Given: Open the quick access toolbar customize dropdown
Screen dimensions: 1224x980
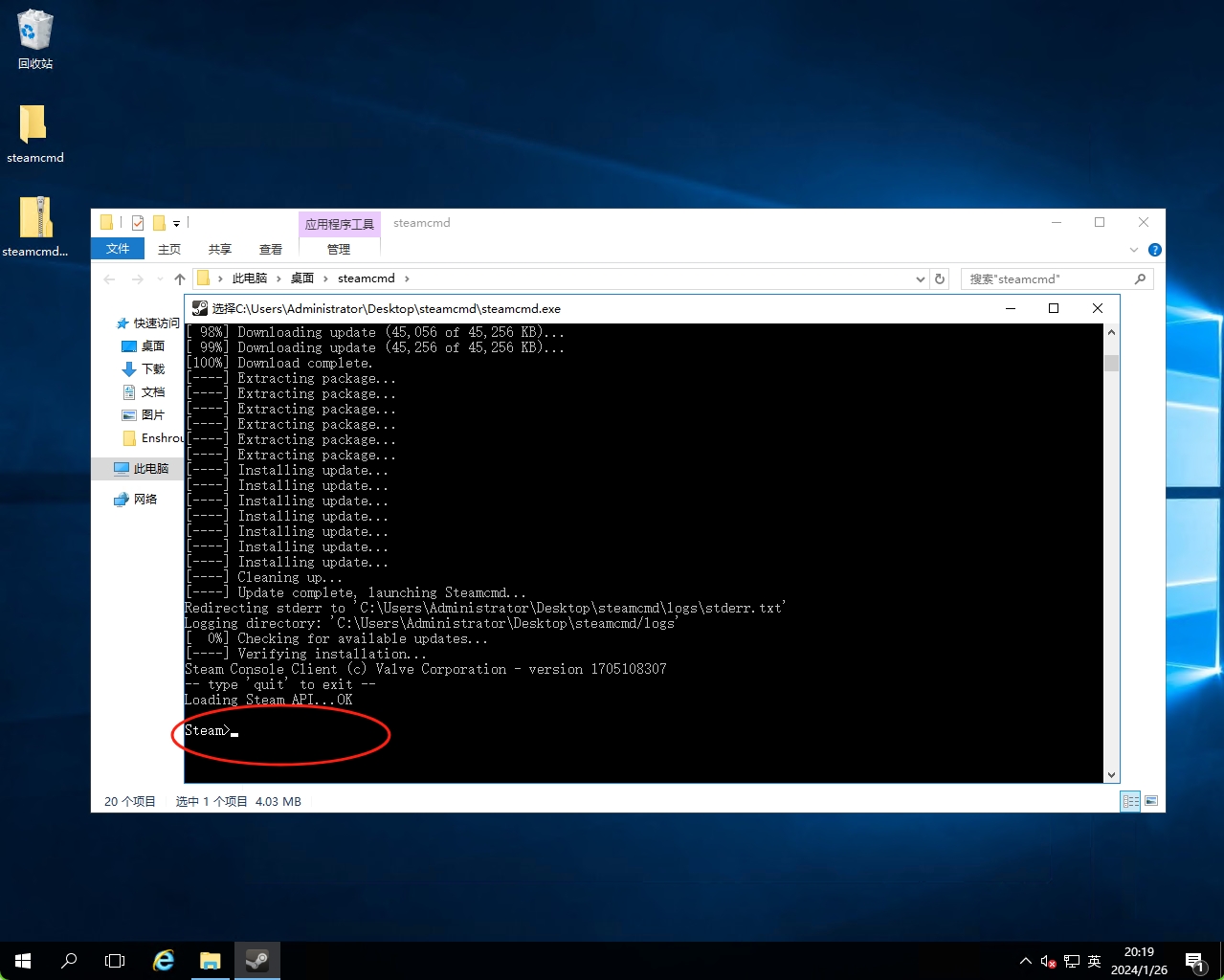Looking at the screenshot, I should click(x=176, y=224).
